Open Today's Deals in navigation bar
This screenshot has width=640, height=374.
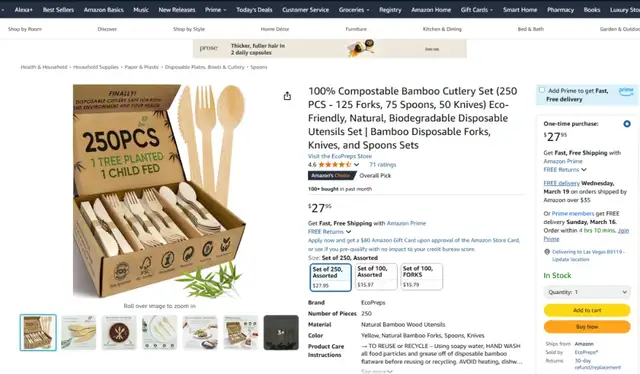[254, 9]
